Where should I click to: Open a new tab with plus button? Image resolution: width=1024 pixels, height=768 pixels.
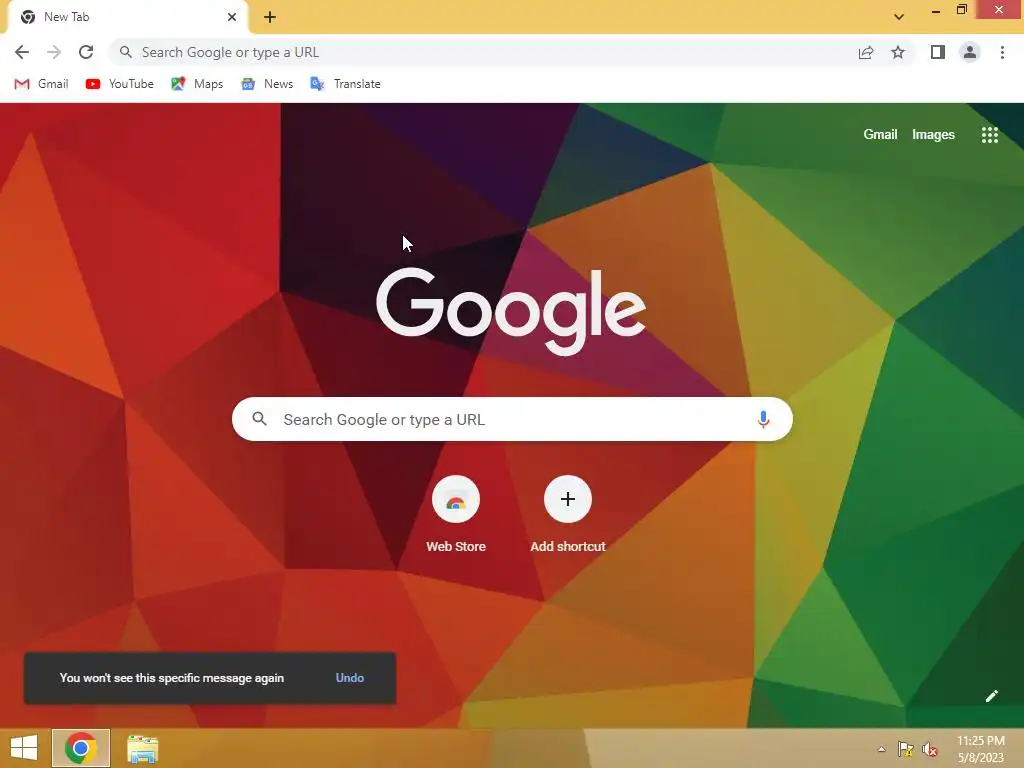[x=270, y=17]
